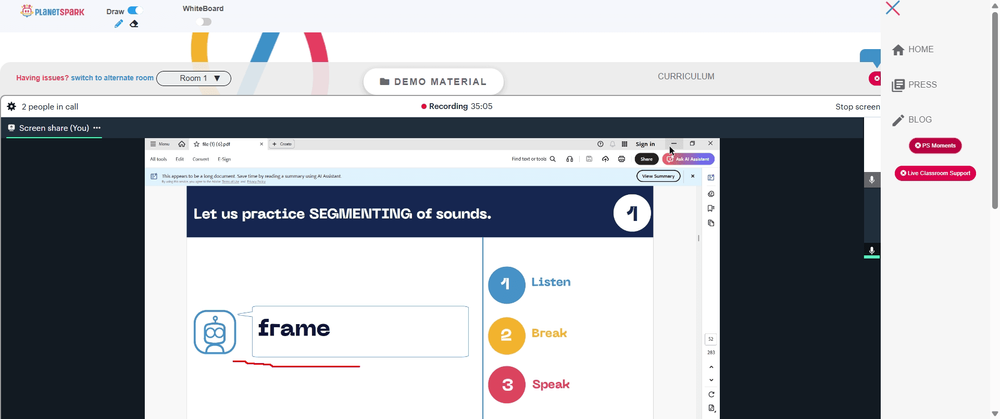Close the file (1) (6).pdf tab
Image resolution: width=1000 pixels, height=419 pixels.
pyautogui.click(x=261, y=144)
